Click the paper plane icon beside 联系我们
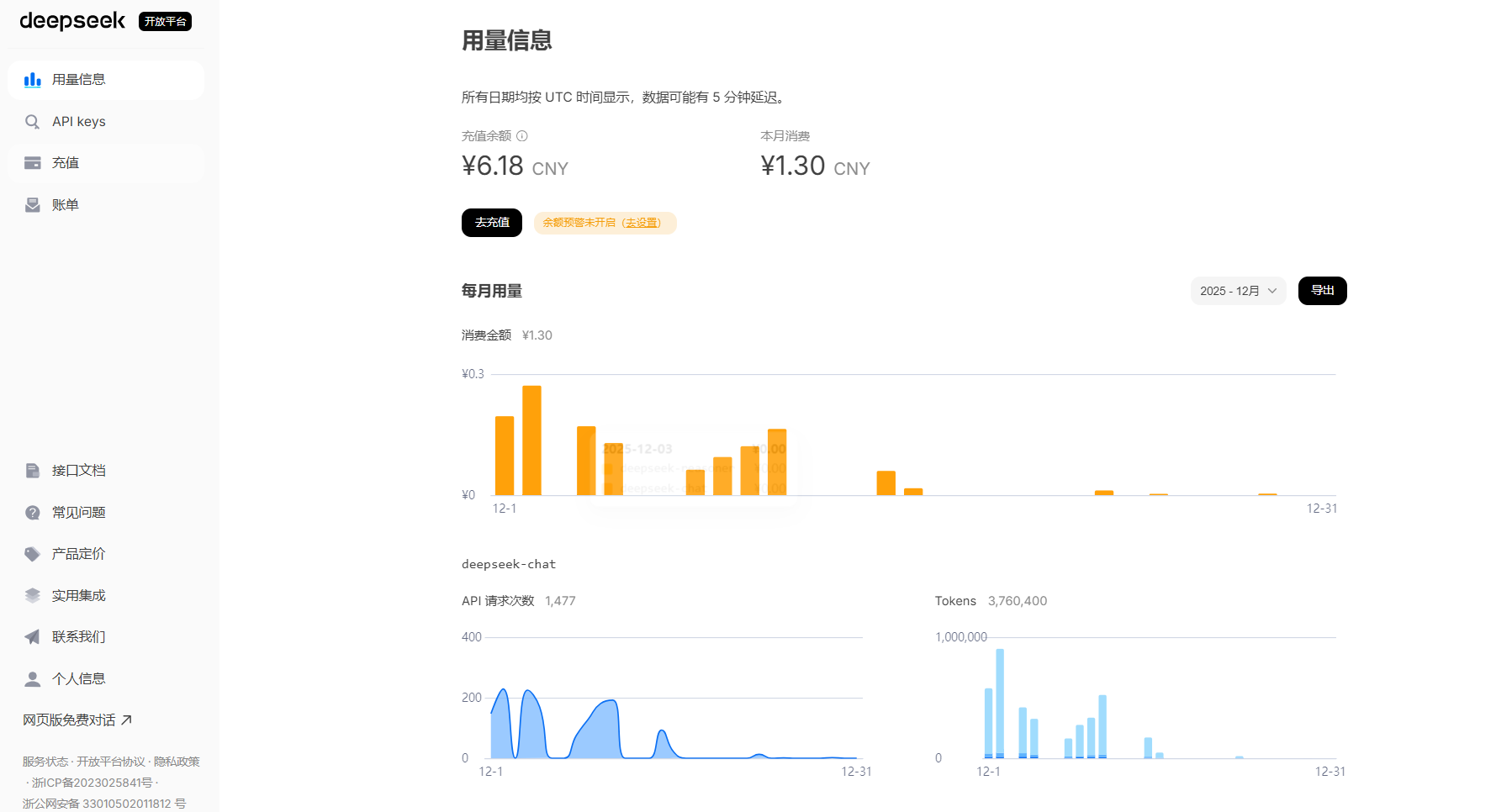1512x812 pixels. click(33, 637)
